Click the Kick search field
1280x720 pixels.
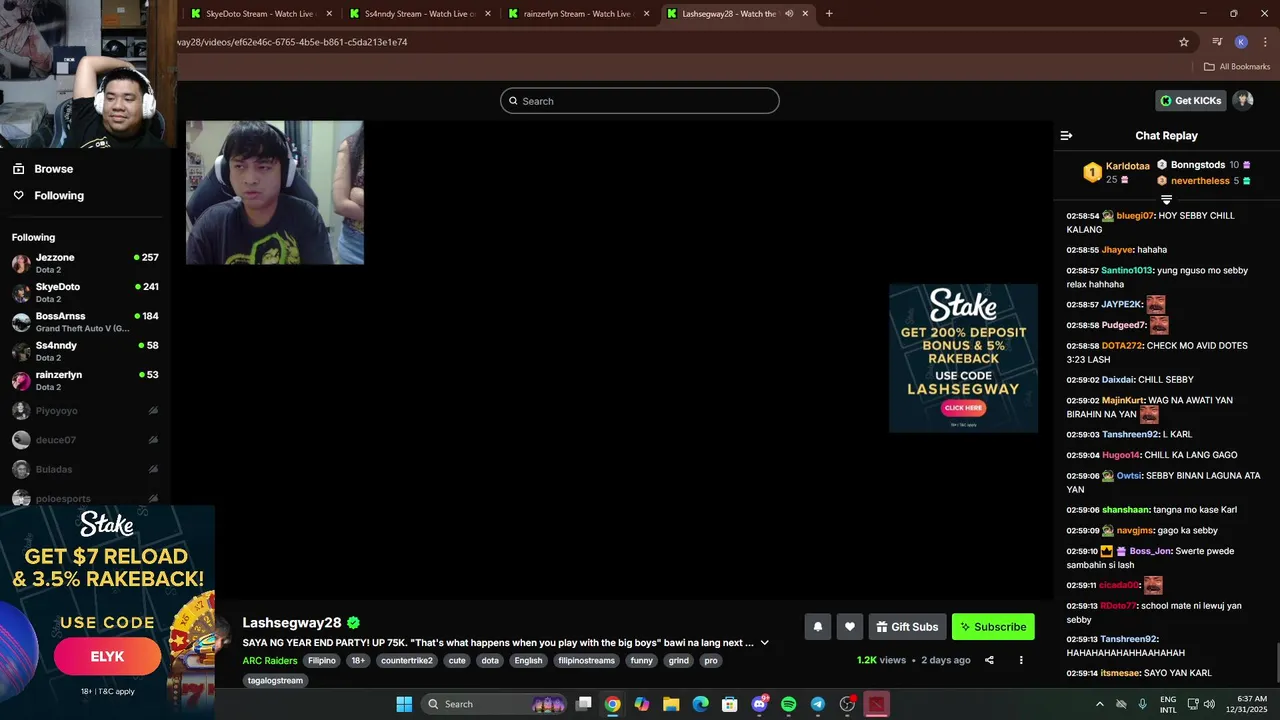coord(640,101)
